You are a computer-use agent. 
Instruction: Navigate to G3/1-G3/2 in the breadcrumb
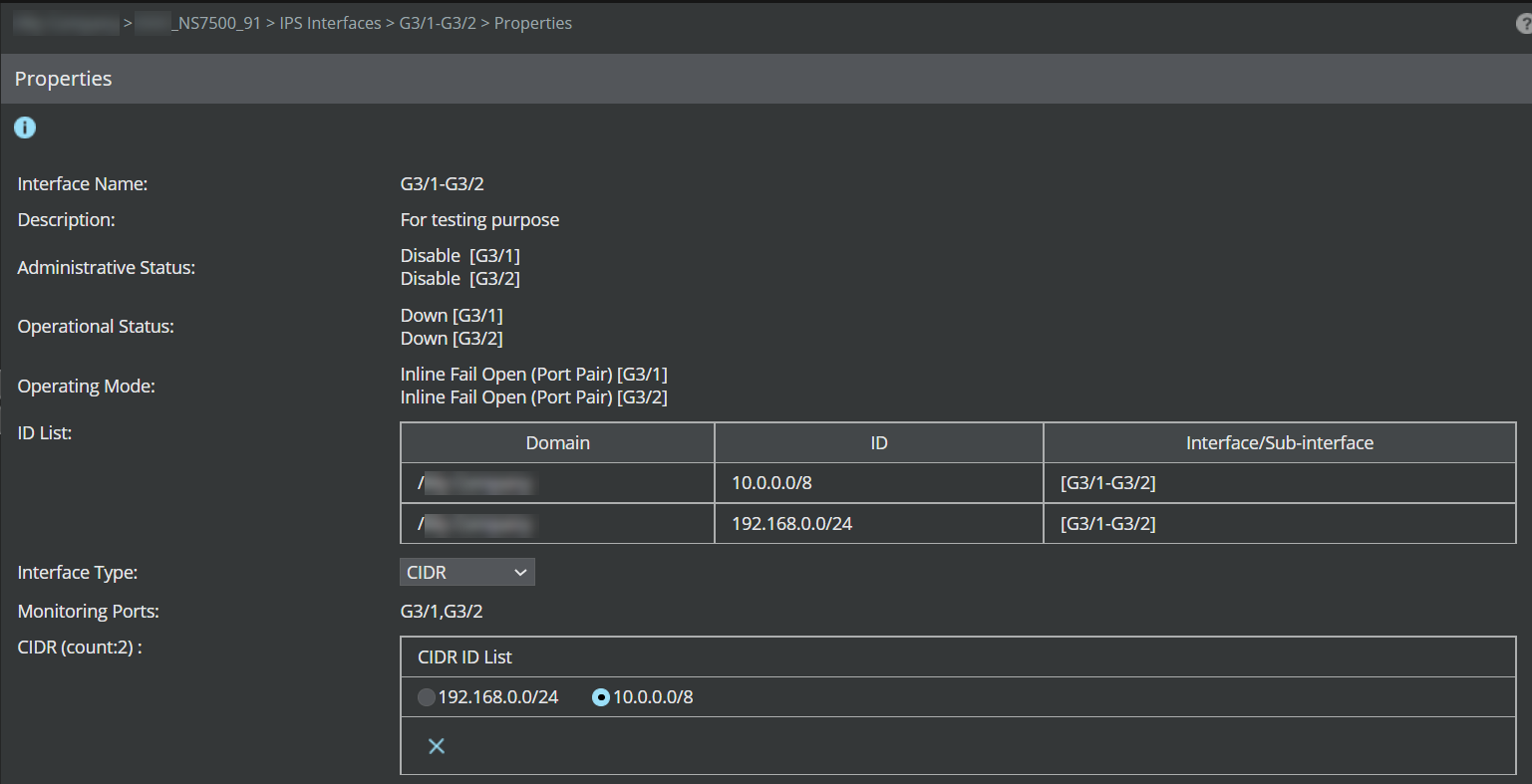(438, 23)
